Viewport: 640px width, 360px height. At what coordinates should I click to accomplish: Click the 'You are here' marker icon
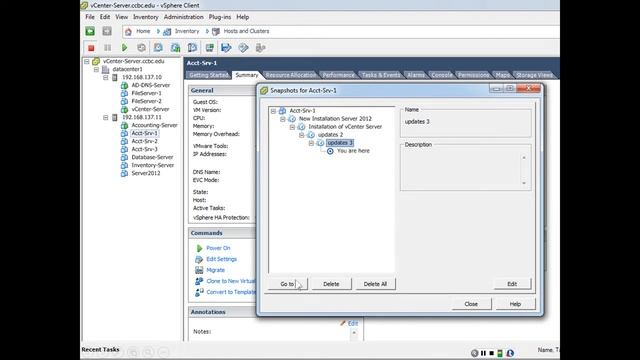coord(330,151)
